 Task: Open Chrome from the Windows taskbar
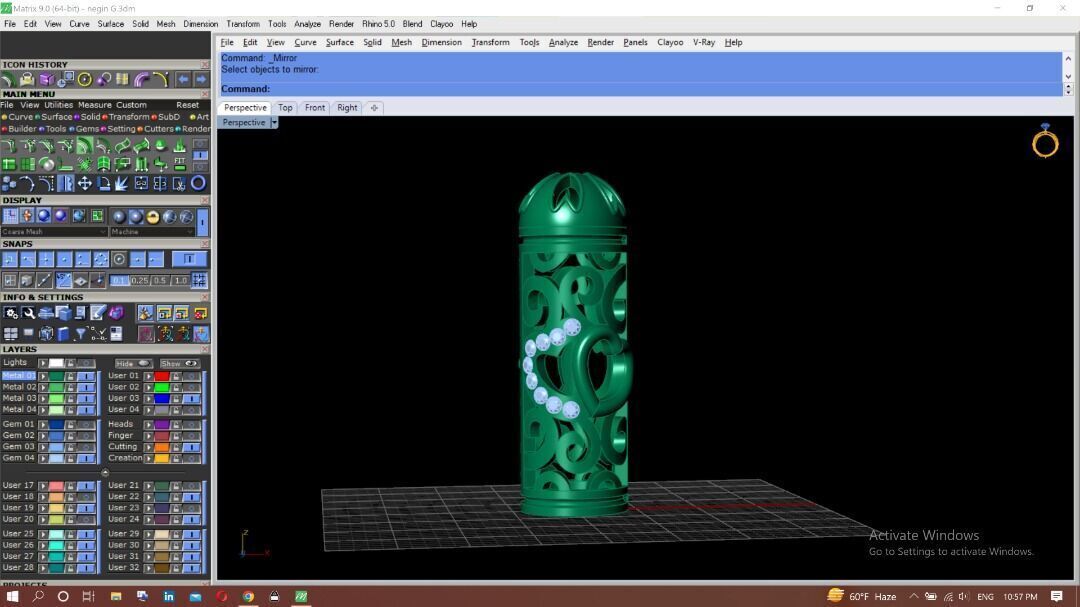pyautogui.click(x=248, y=596)
